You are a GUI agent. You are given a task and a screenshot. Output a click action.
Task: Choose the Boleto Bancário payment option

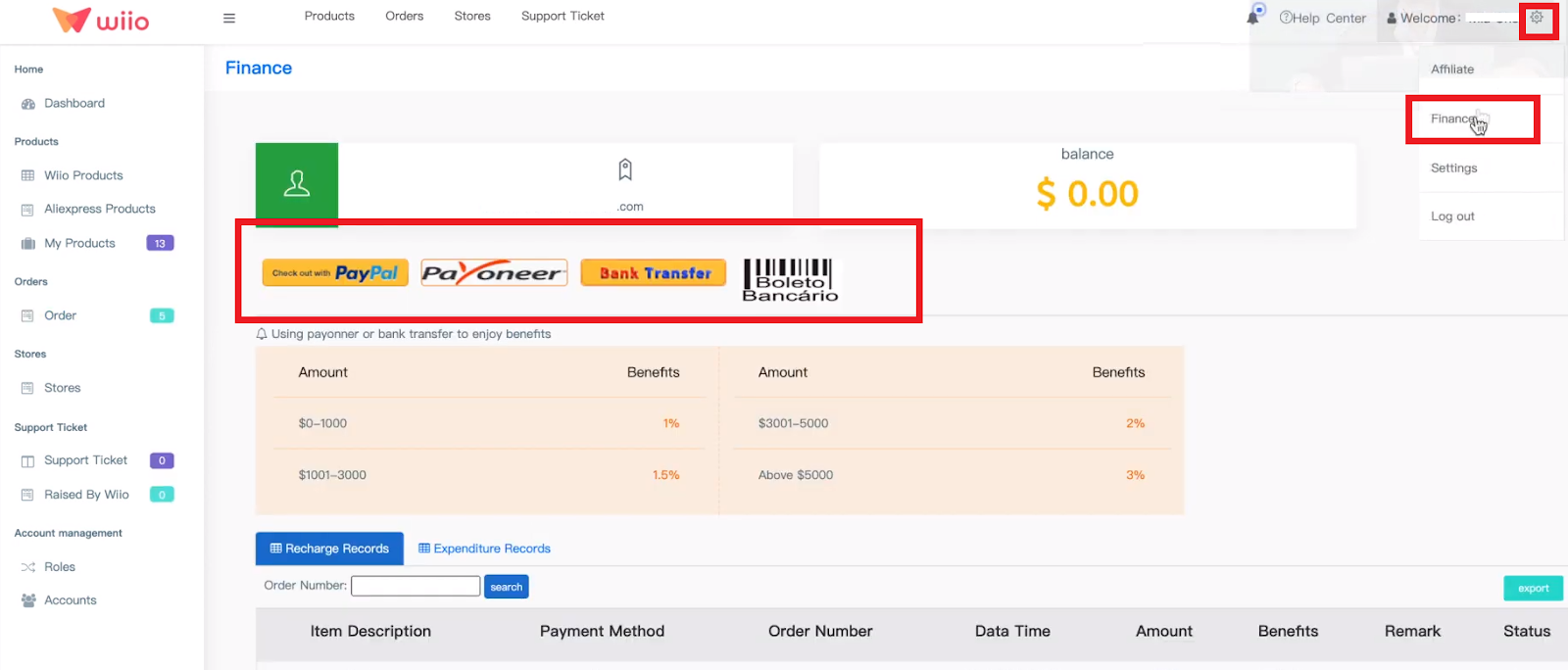click(790, 280)
